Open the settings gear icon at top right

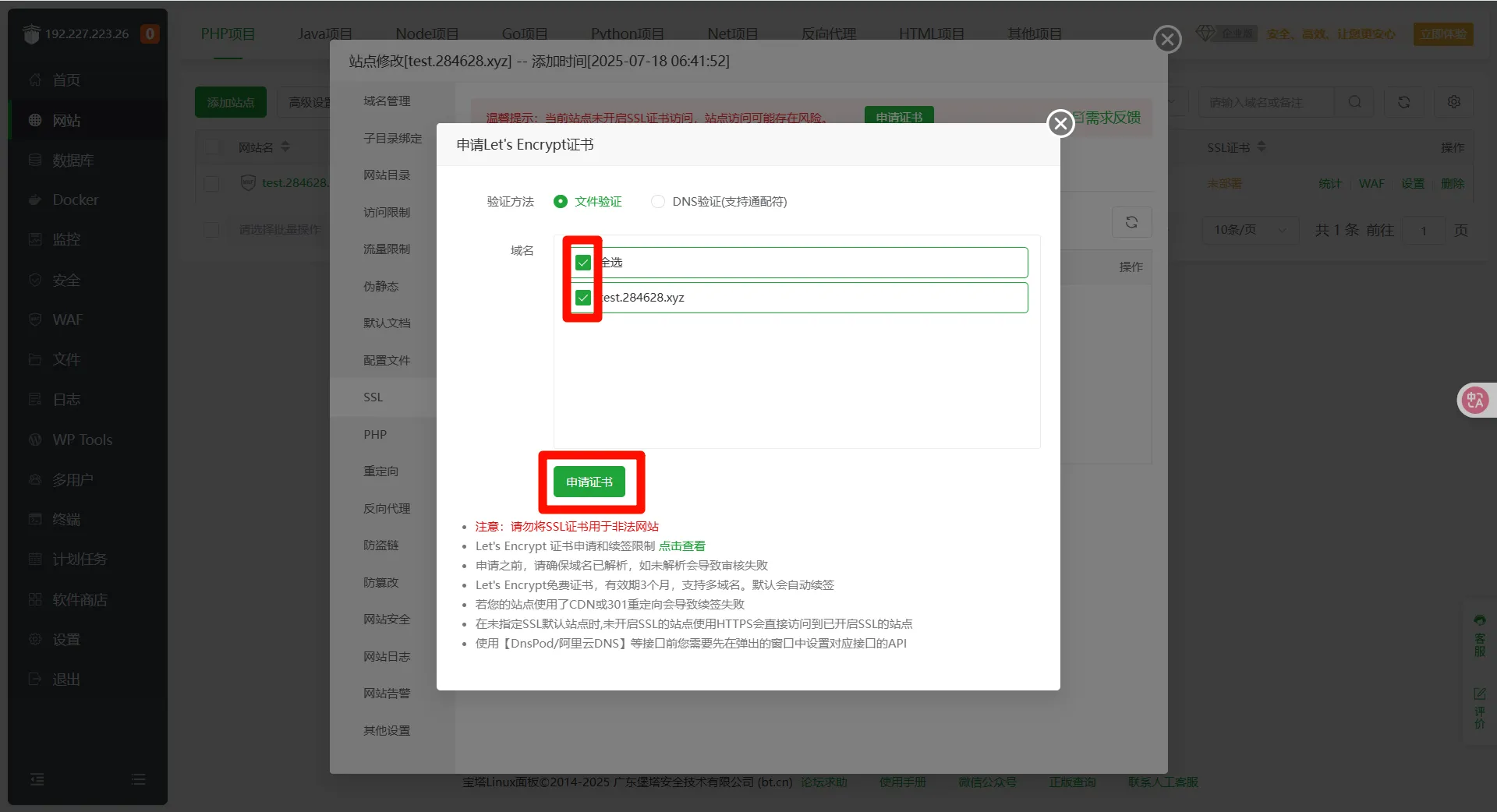[x=1453, y=102]
